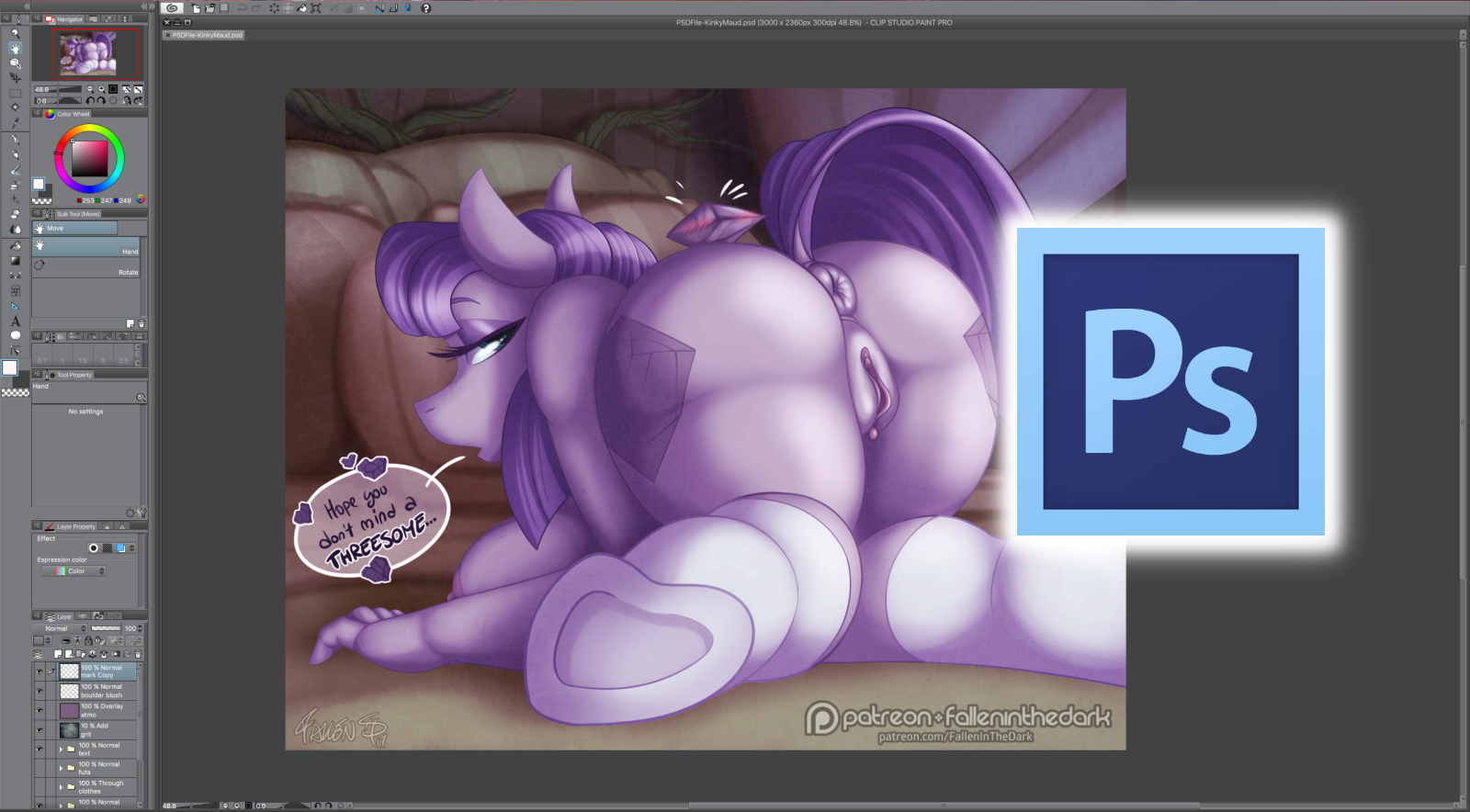1470x812 pixels.
Task: Create a new raster layer
Action: (x=58, y=654)
